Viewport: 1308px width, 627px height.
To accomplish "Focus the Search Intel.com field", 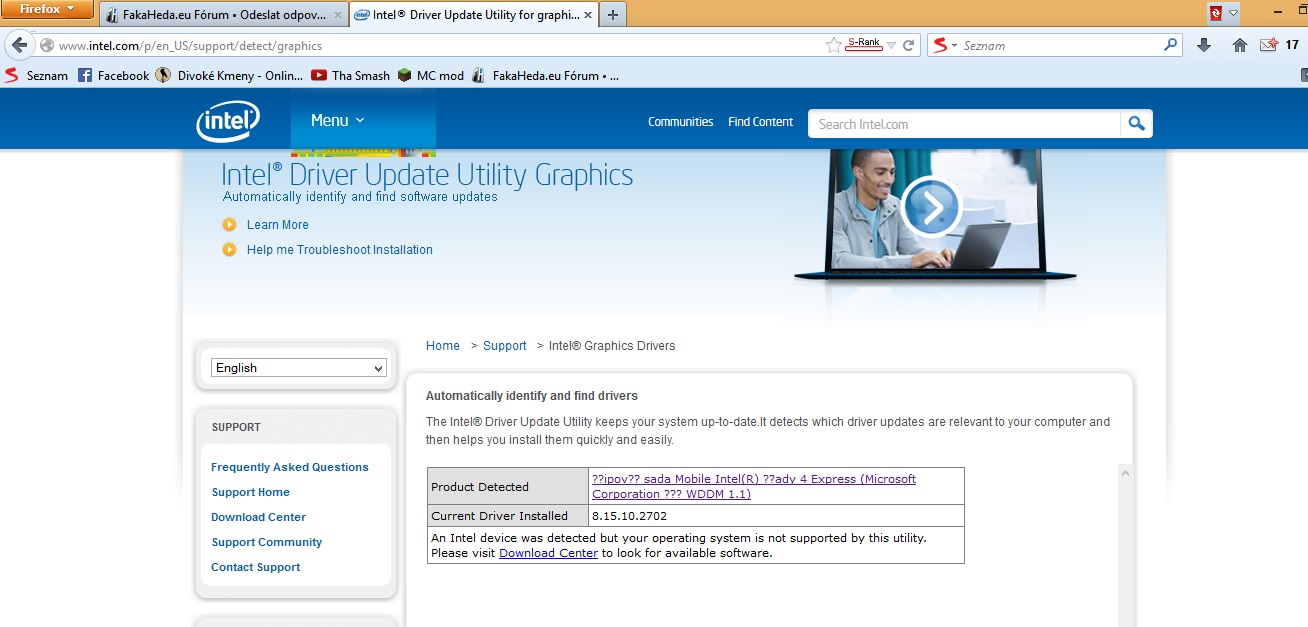I will 964,124.
